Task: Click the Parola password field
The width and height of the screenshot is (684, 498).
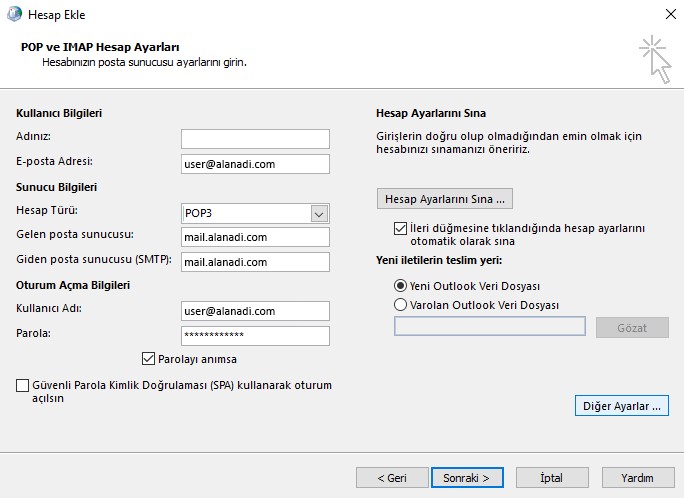Action: point(255,336)
